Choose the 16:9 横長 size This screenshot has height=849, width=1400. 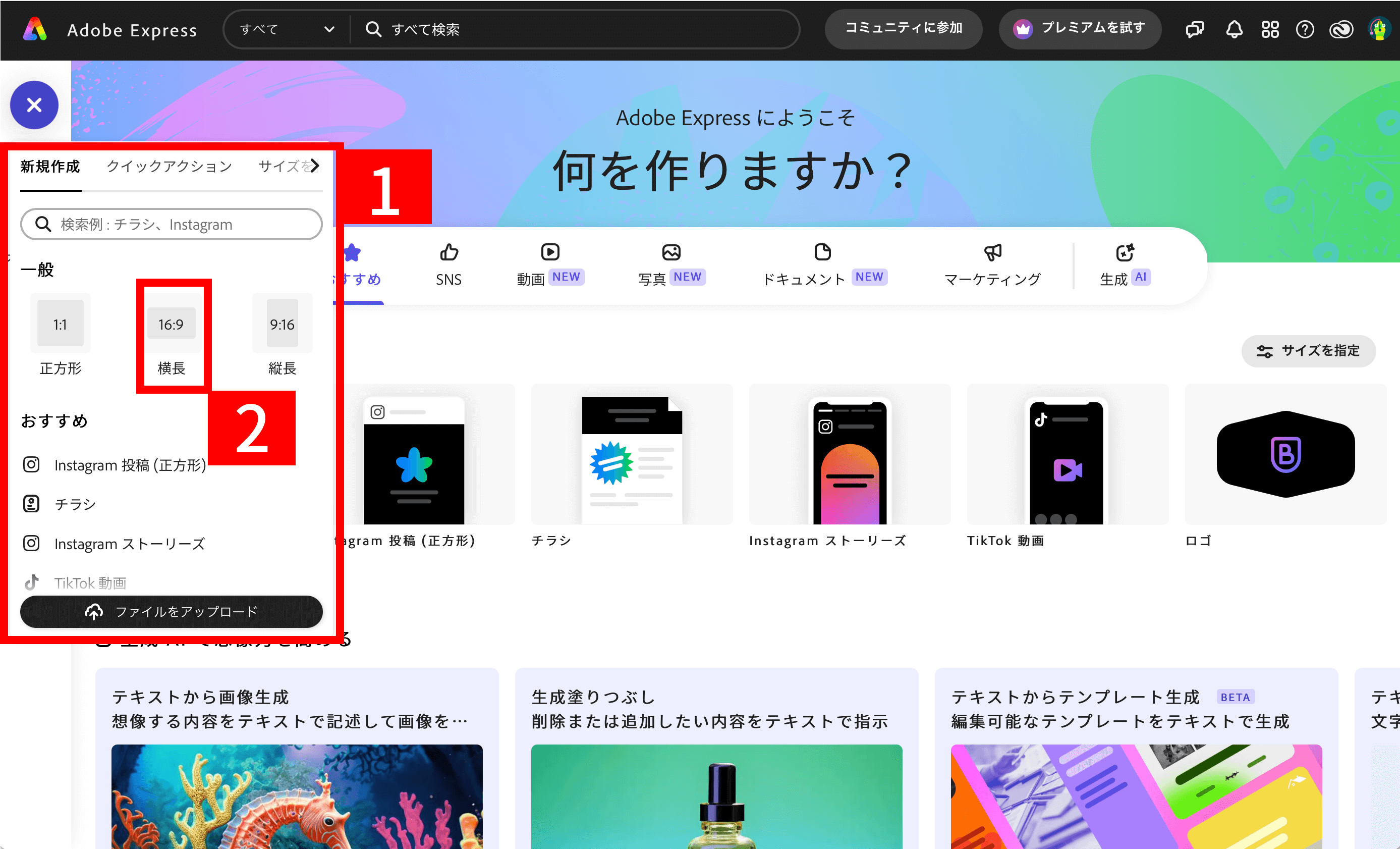[x=171, y=336]
